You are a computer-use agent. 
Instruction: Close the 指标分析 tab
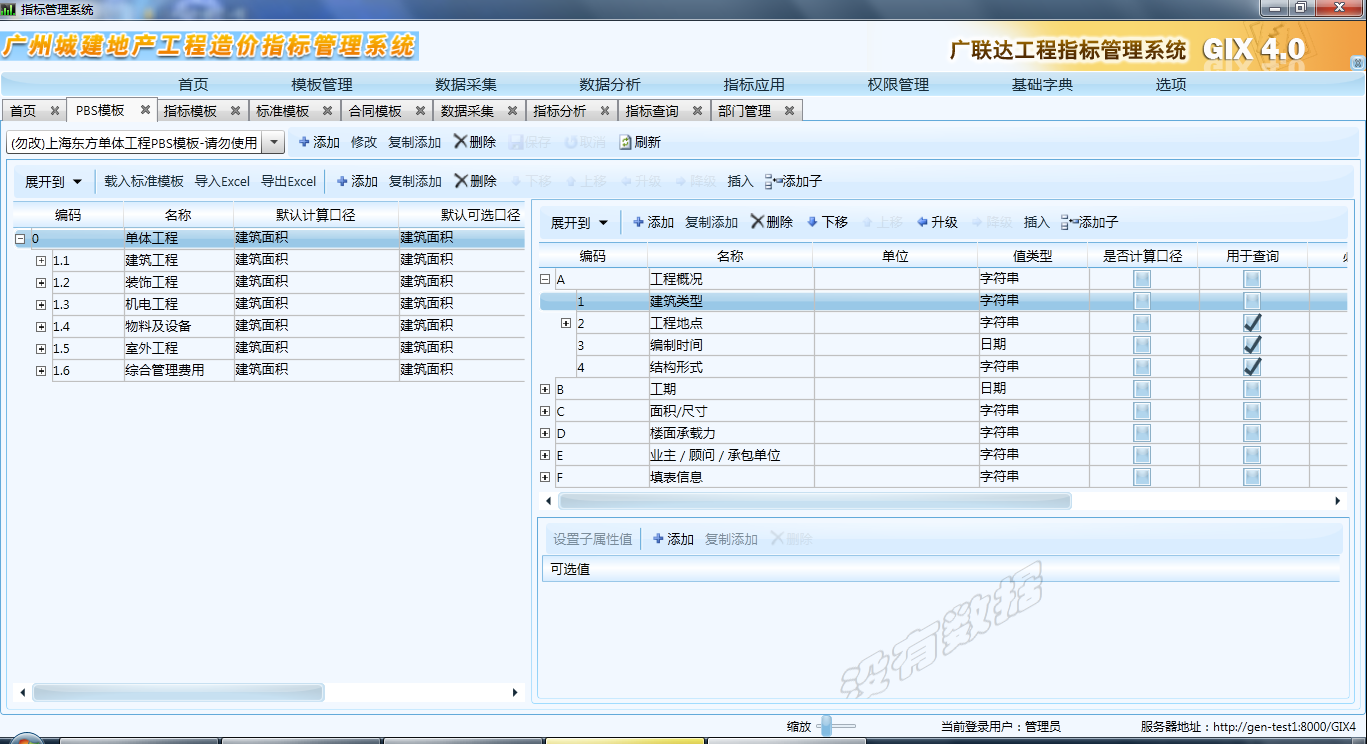(605, 111)
